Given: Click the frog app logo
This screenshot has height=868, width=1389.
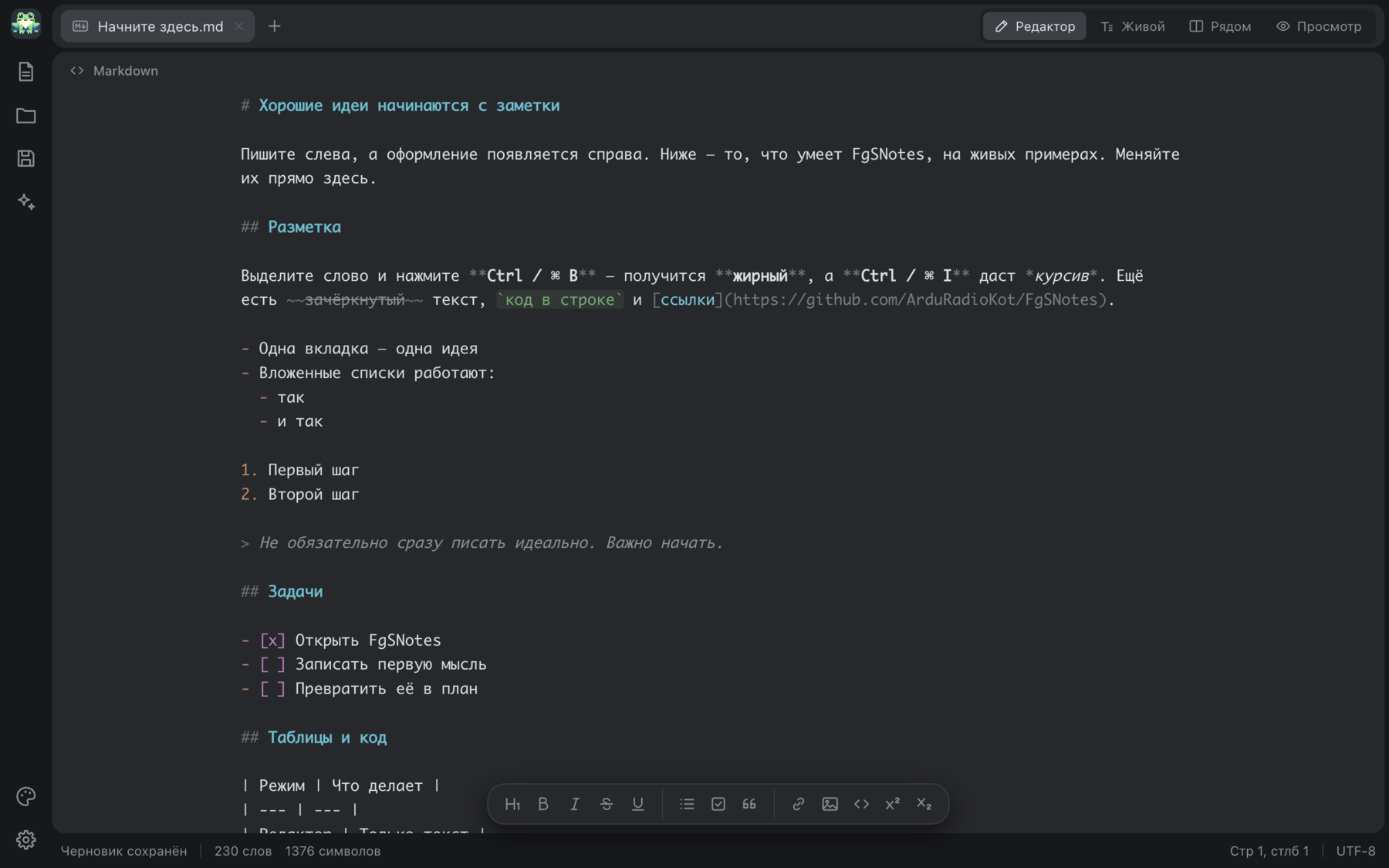Looking at the screenshot, I should coord(25,25).
